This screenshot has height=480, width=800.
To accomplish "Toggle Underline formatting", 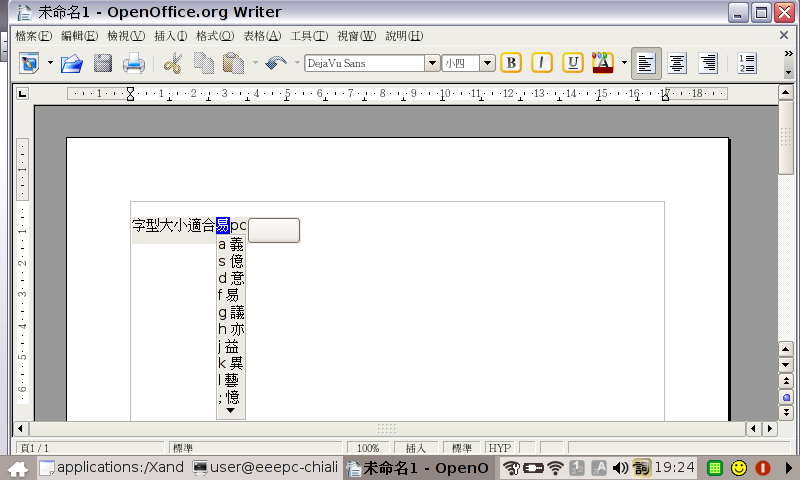I will (x=572, y=63).
